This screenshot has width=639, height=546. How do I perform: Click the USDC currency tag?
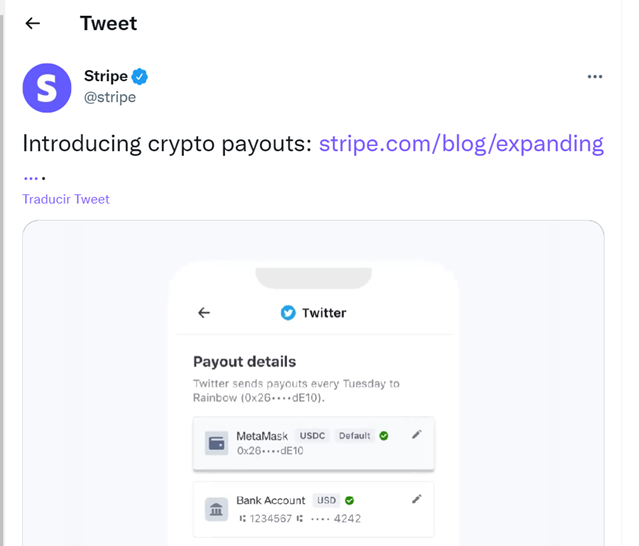[312, 436]
